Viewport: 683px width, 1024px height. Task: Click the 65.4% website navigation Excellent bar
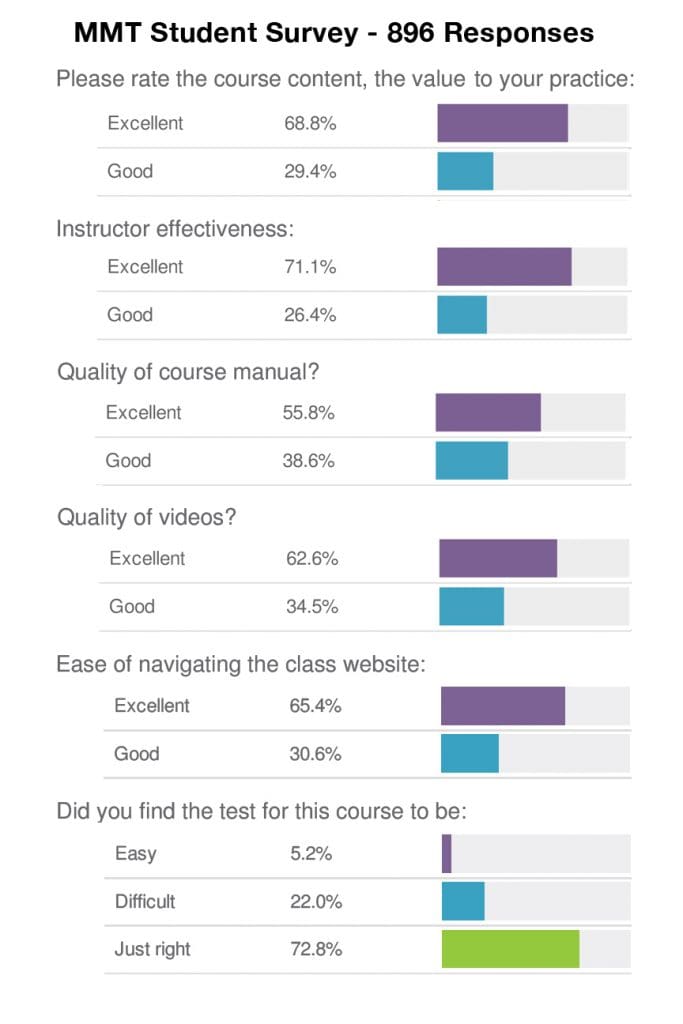point(502,706)
